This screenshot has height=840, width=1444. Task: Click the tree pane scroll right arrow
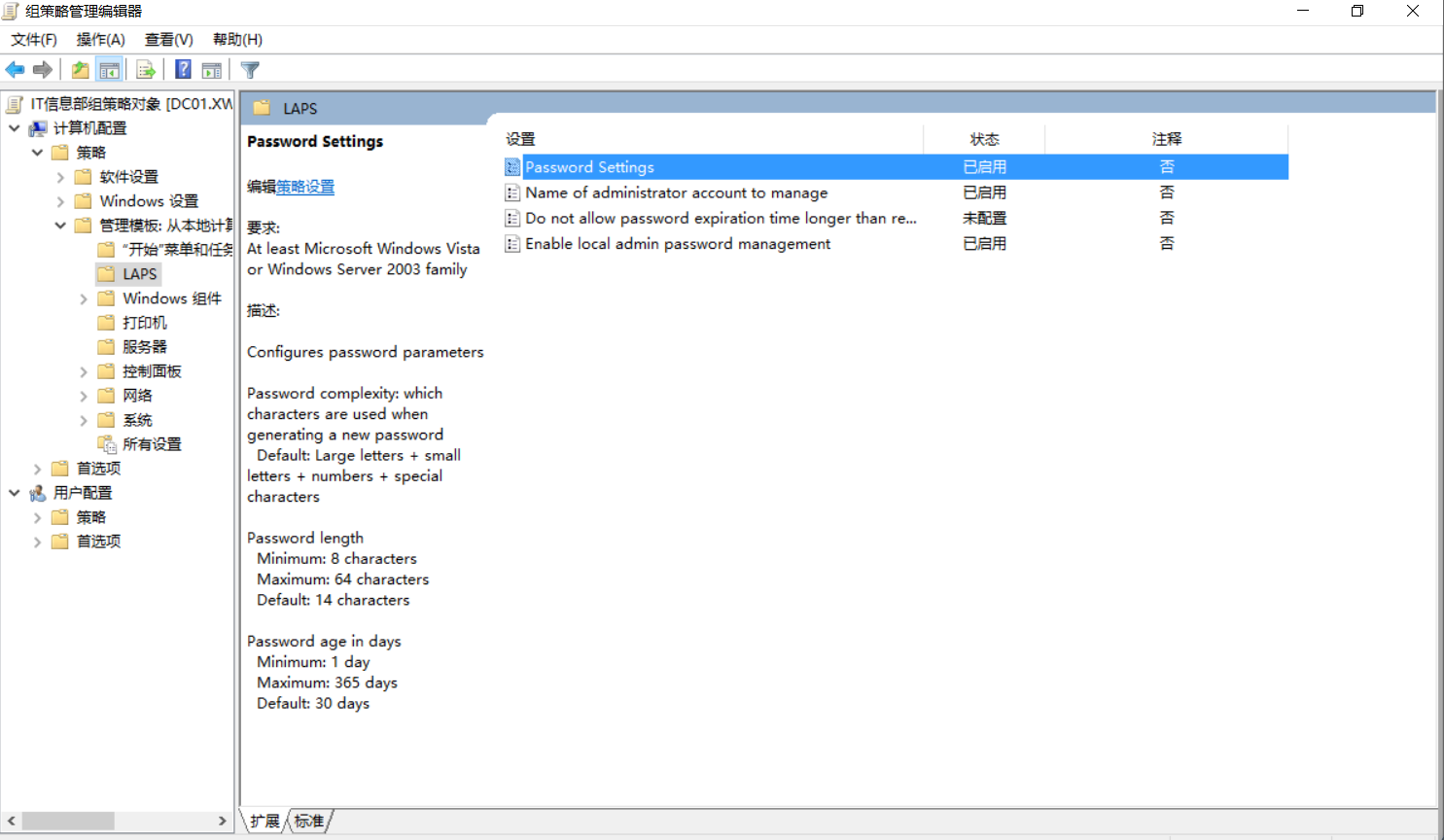(223, 822)
